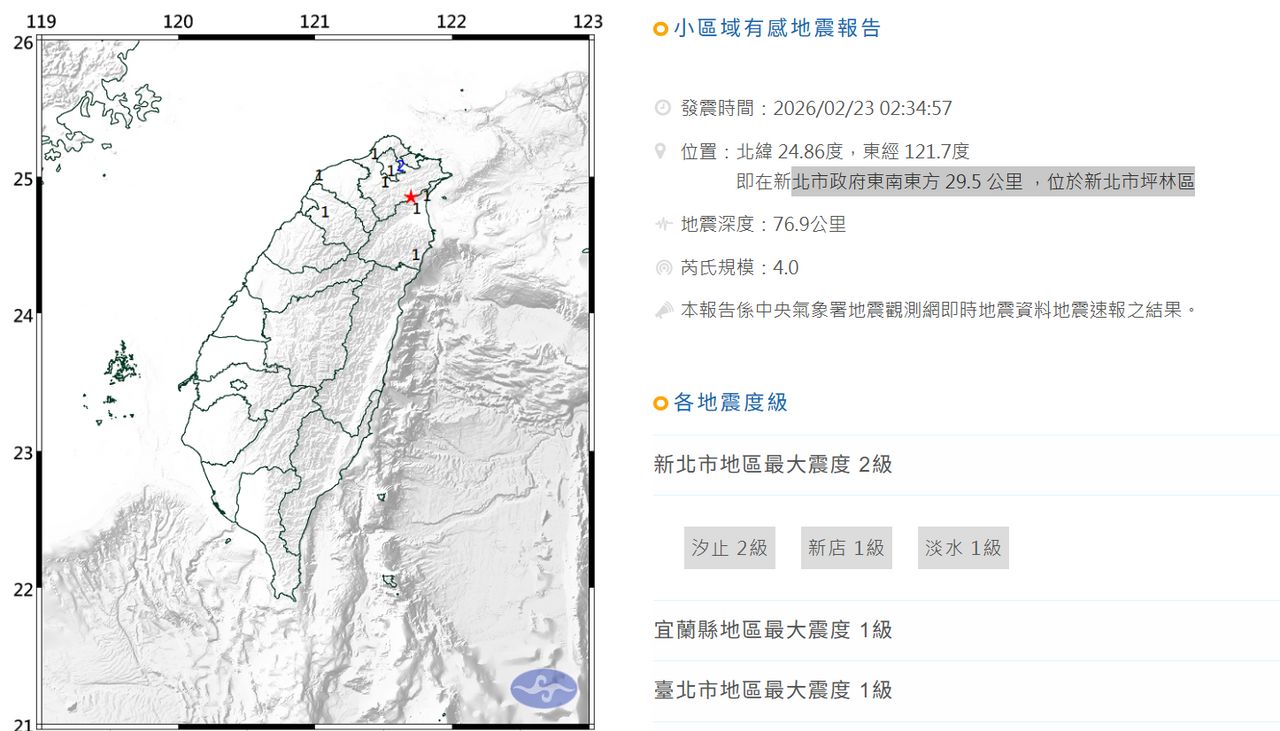Click the red star epicenter marker
Image resolution: width=1280 pixels, height=731 pixels.
[x=412, y=198]
